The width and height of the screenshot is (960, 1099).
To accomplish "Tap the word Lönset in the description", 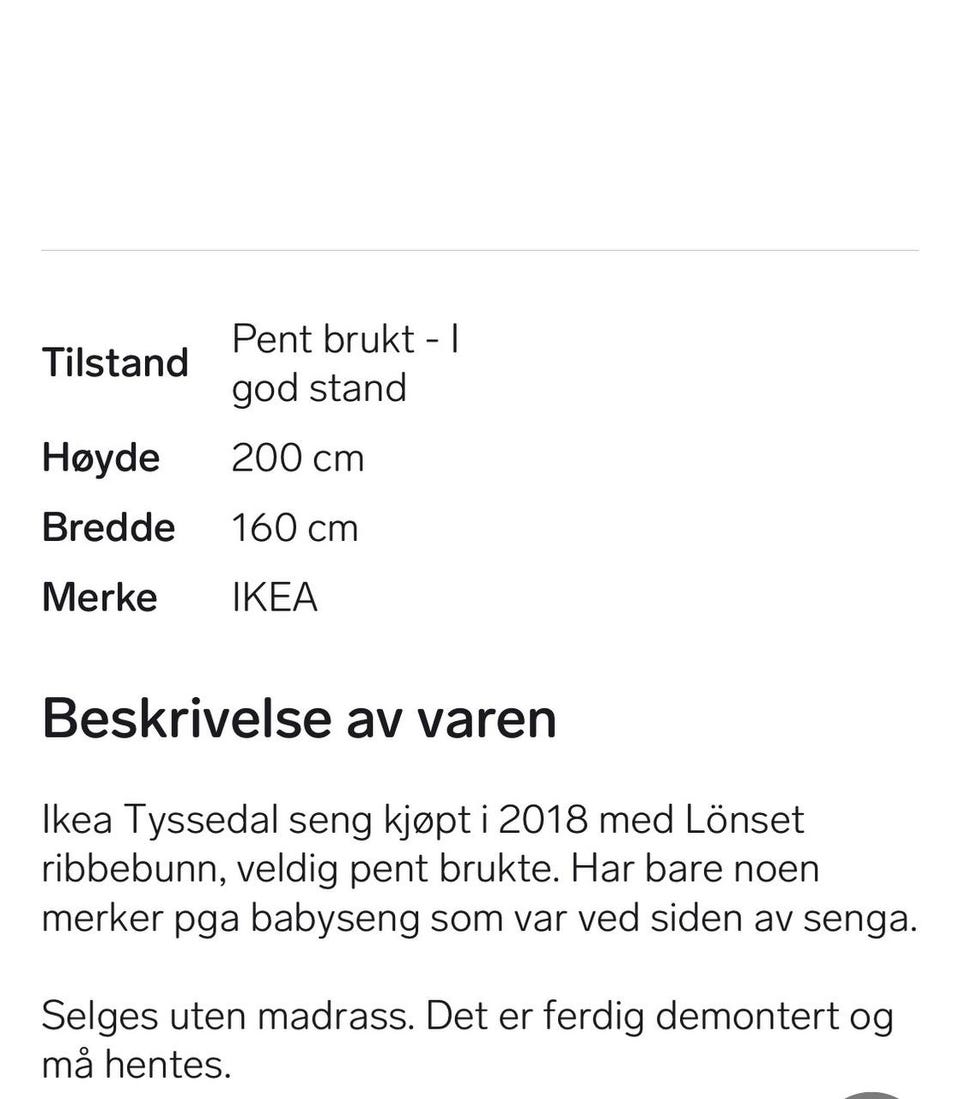I will click(x=744, y=819).
